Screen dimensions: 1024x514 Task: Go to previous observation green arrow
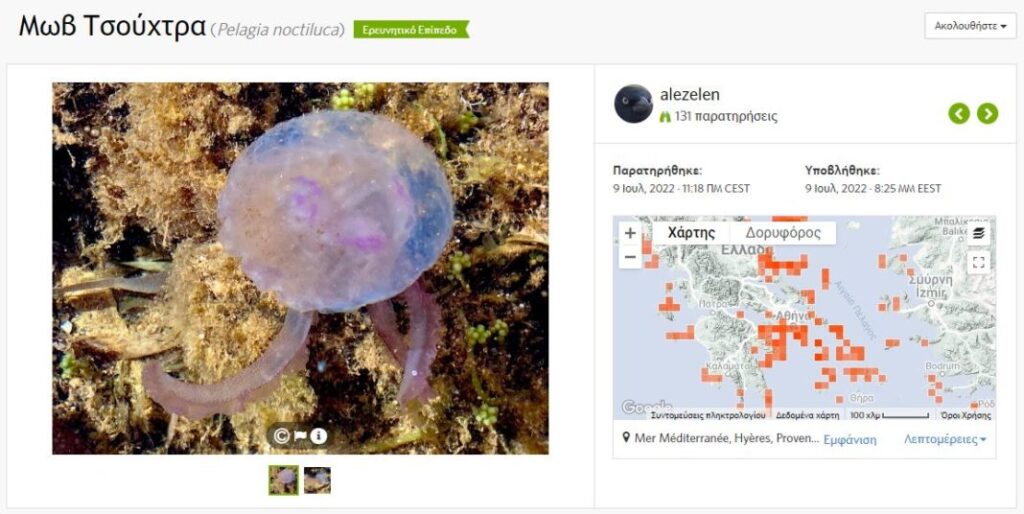point(959,114)
